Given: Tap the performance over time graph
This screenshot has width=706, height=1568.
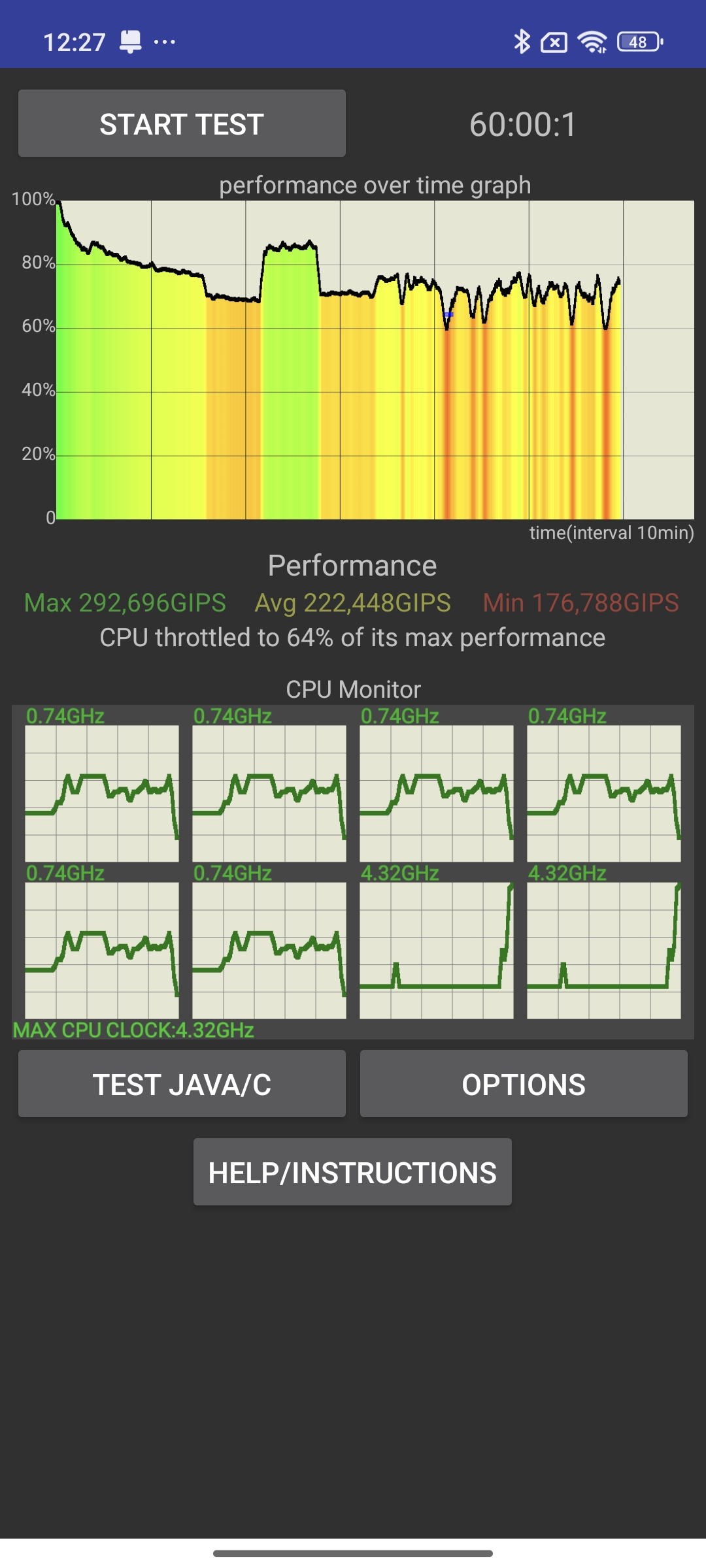Looking at the screenshot, I should pos(375,359).
